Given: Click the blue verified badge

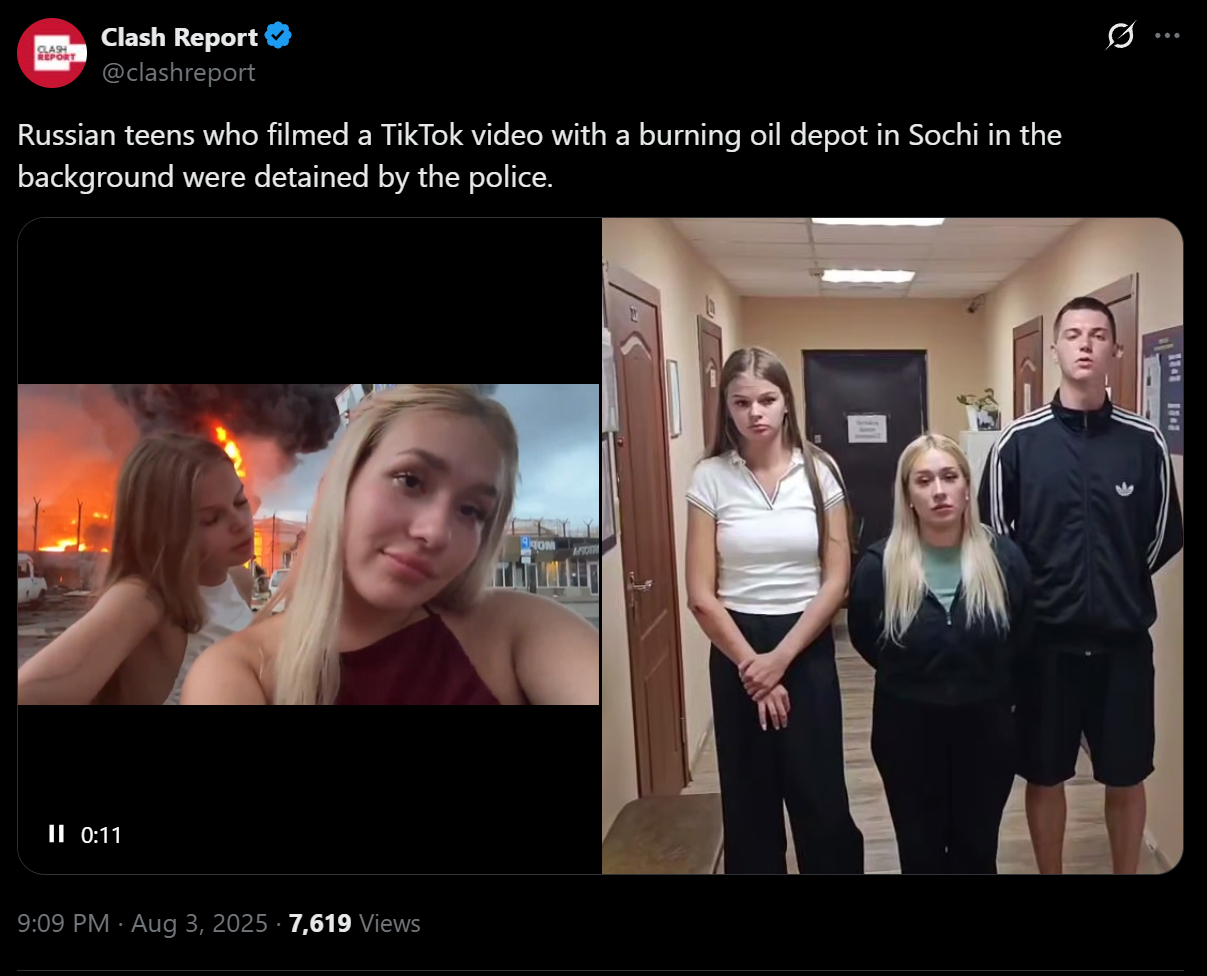Looking at the screenshot, I should [278, 38].
